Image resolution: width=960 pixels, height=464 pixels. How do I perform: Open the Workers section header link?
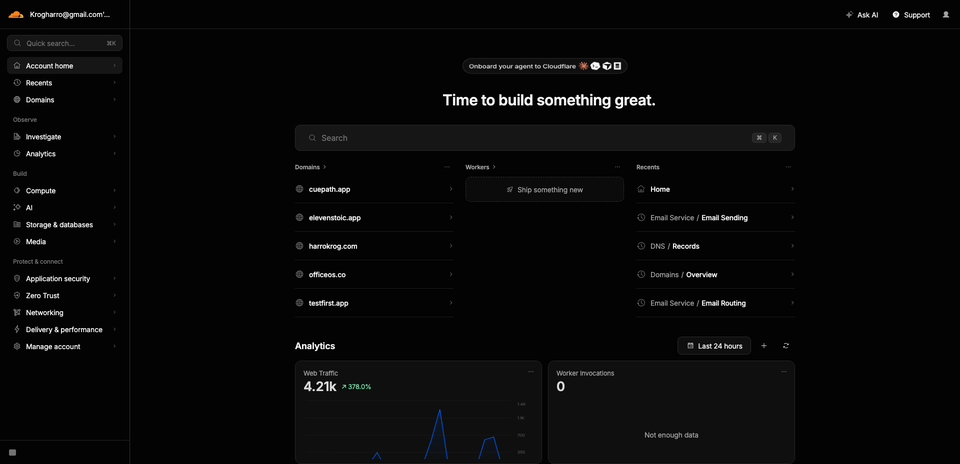481,167
